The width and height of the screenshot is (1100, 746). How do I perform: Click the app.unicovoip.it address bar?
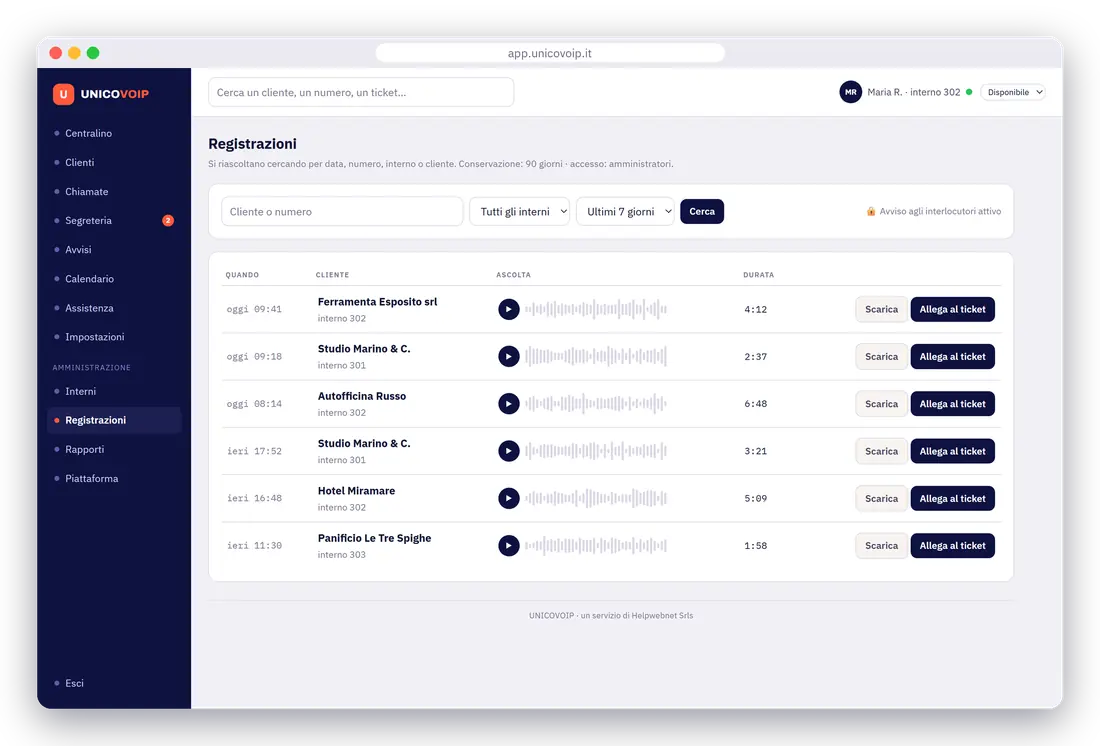click(550, 53)
